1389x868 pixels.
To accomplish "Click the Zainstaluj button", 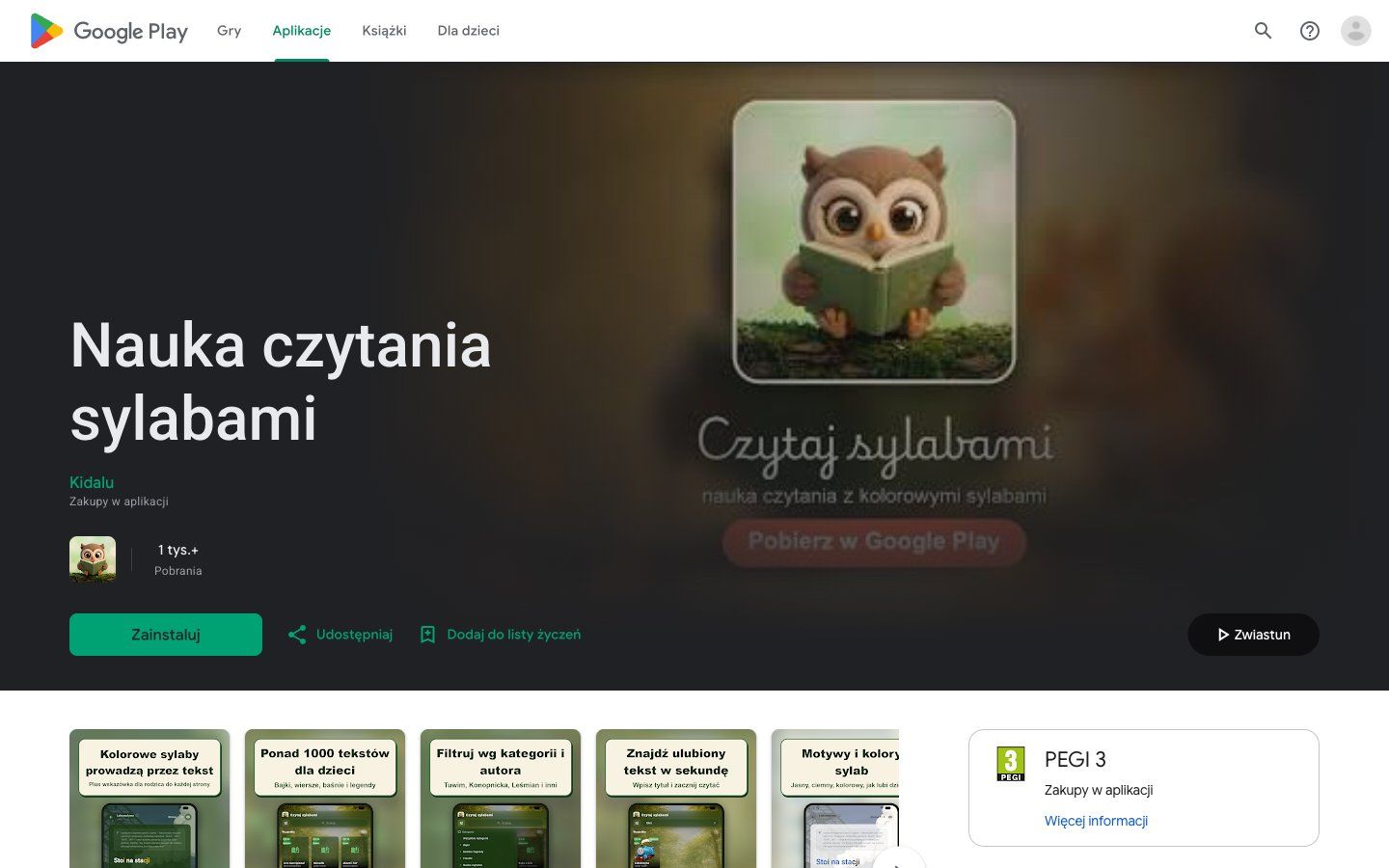I will pos(166,635).
